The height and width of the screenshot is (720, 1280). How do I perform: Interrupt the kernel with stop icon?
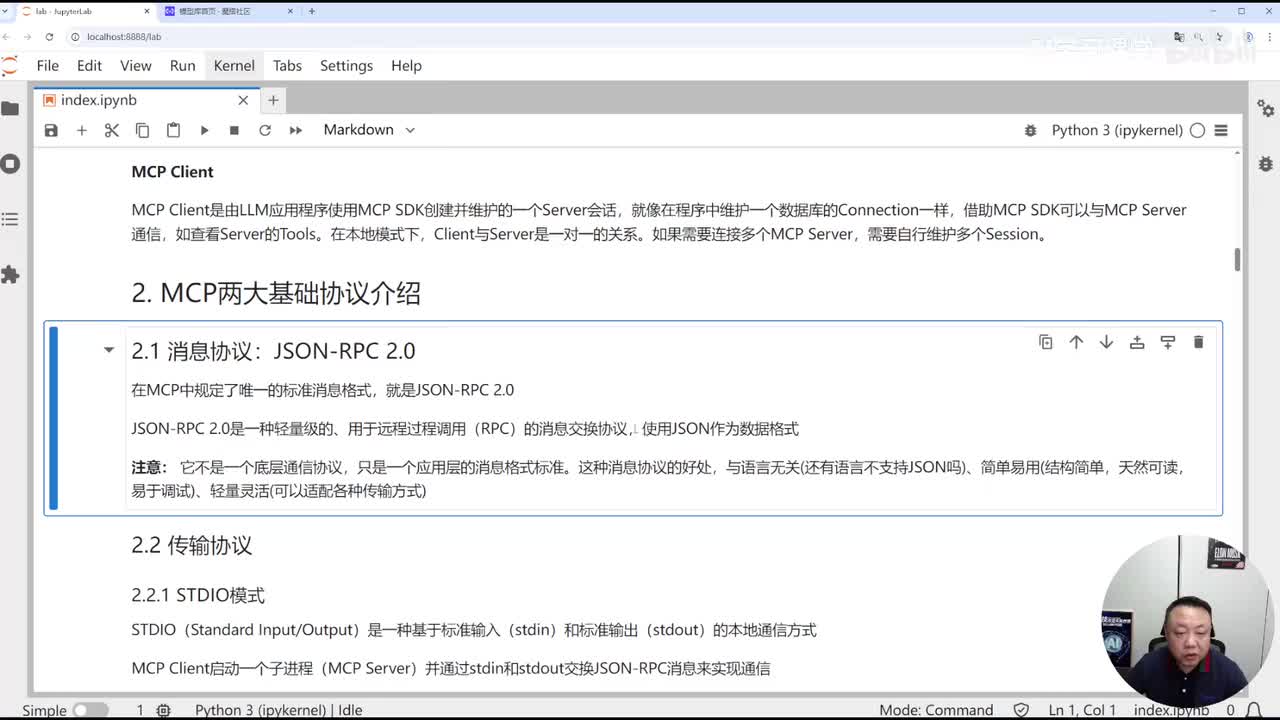(x=234, y=130)
